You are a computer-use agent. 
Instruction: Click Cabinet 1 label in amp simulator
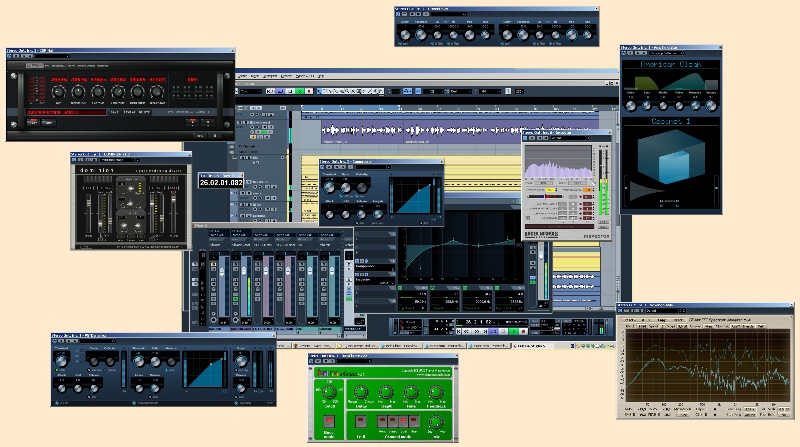pos(671,121)
